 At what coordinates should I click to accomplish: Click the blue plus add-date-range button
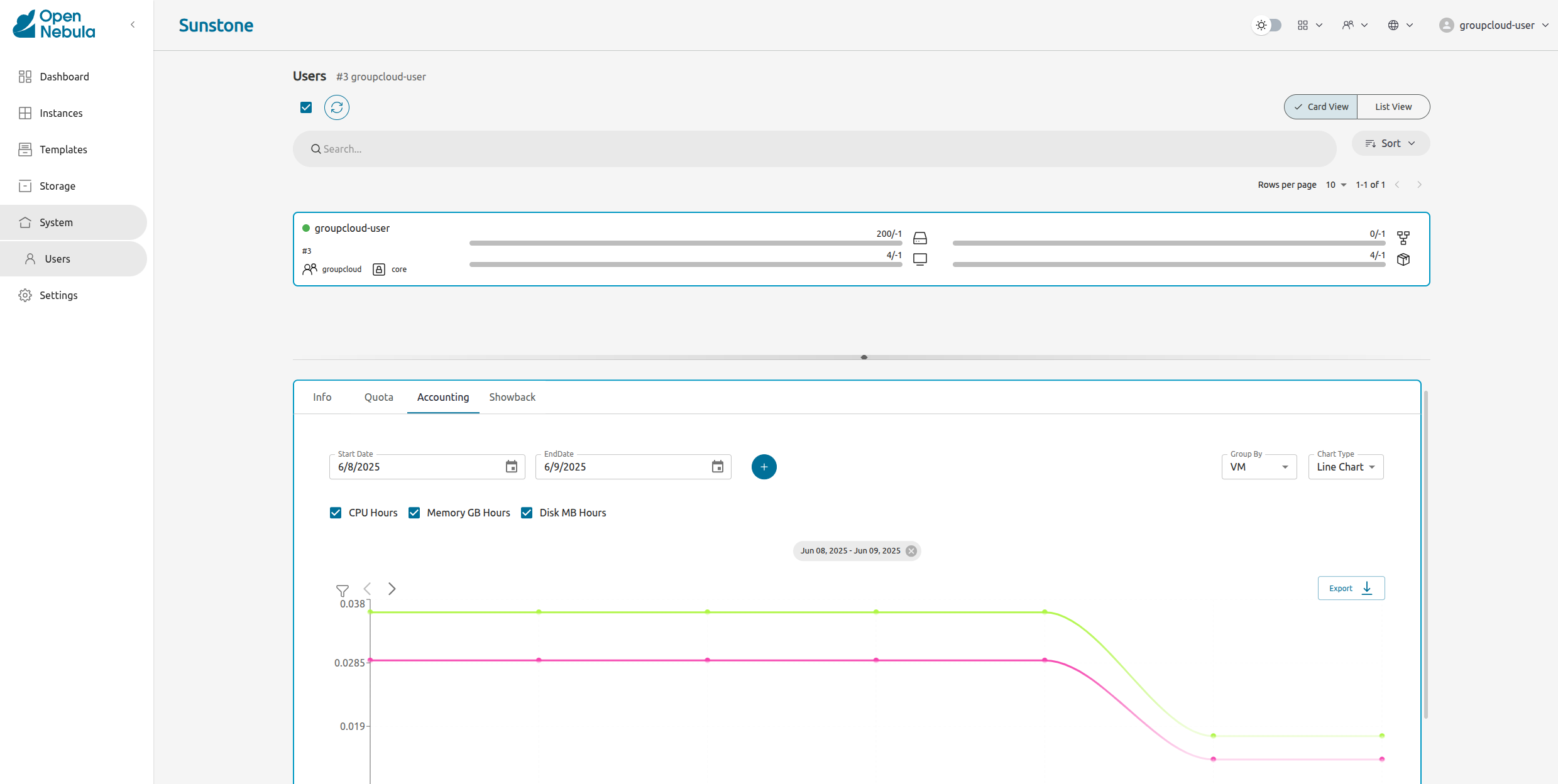(764, 467)
